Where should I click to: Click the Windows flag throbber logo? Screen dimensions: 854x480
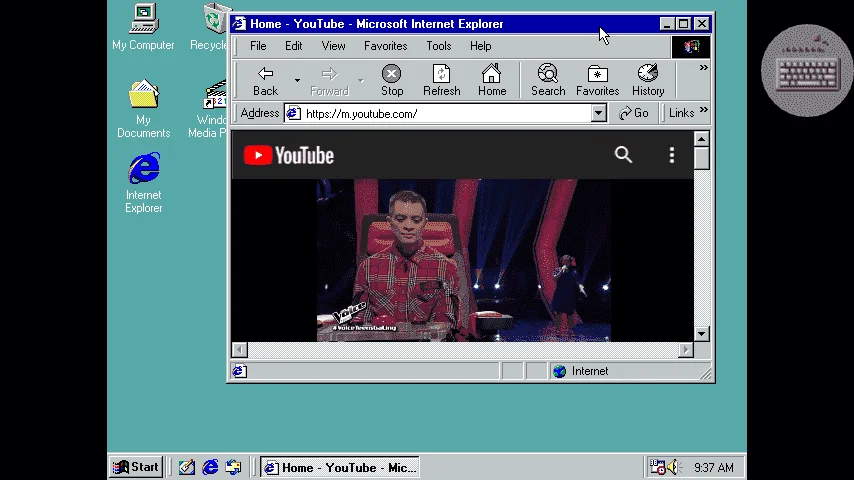click(691, 47)
